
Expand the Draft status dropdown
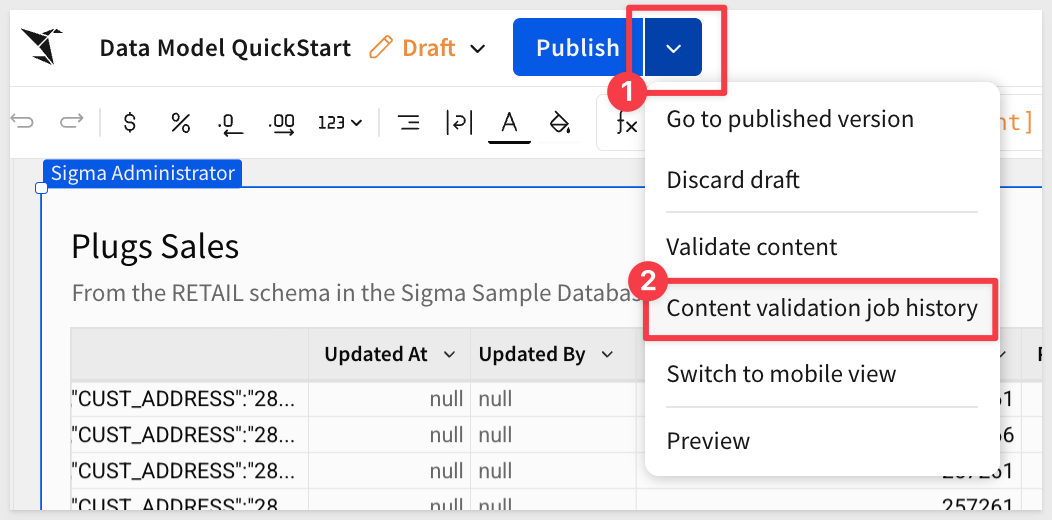pos(478,48)
